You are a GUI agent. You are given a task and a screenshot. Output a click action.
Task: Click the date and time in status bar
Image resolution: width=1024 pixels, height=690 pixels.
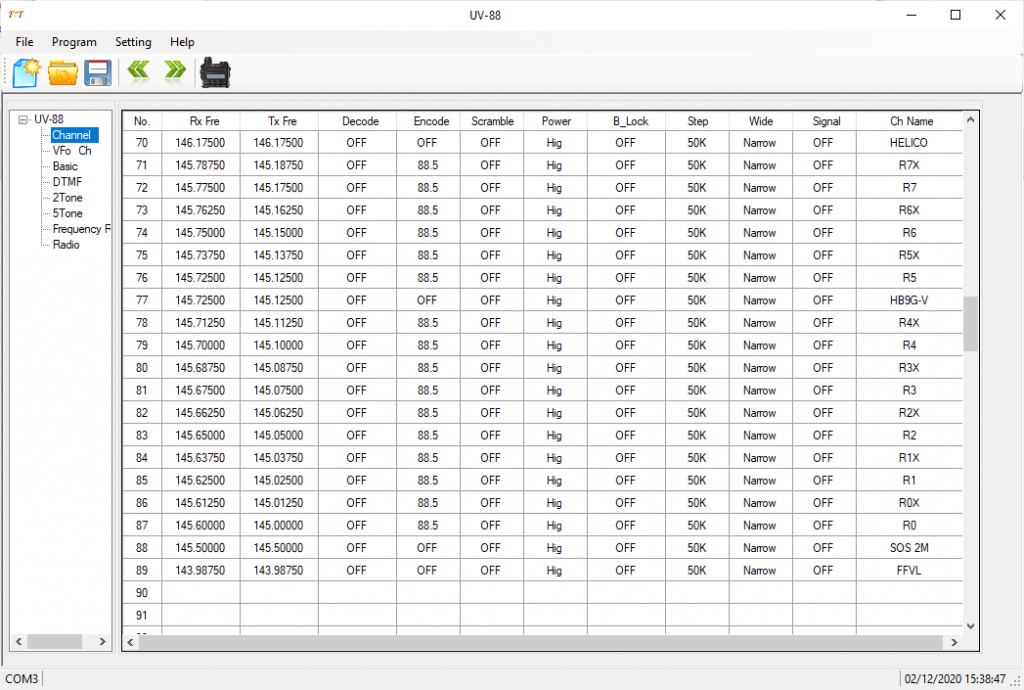coord(955,679)
